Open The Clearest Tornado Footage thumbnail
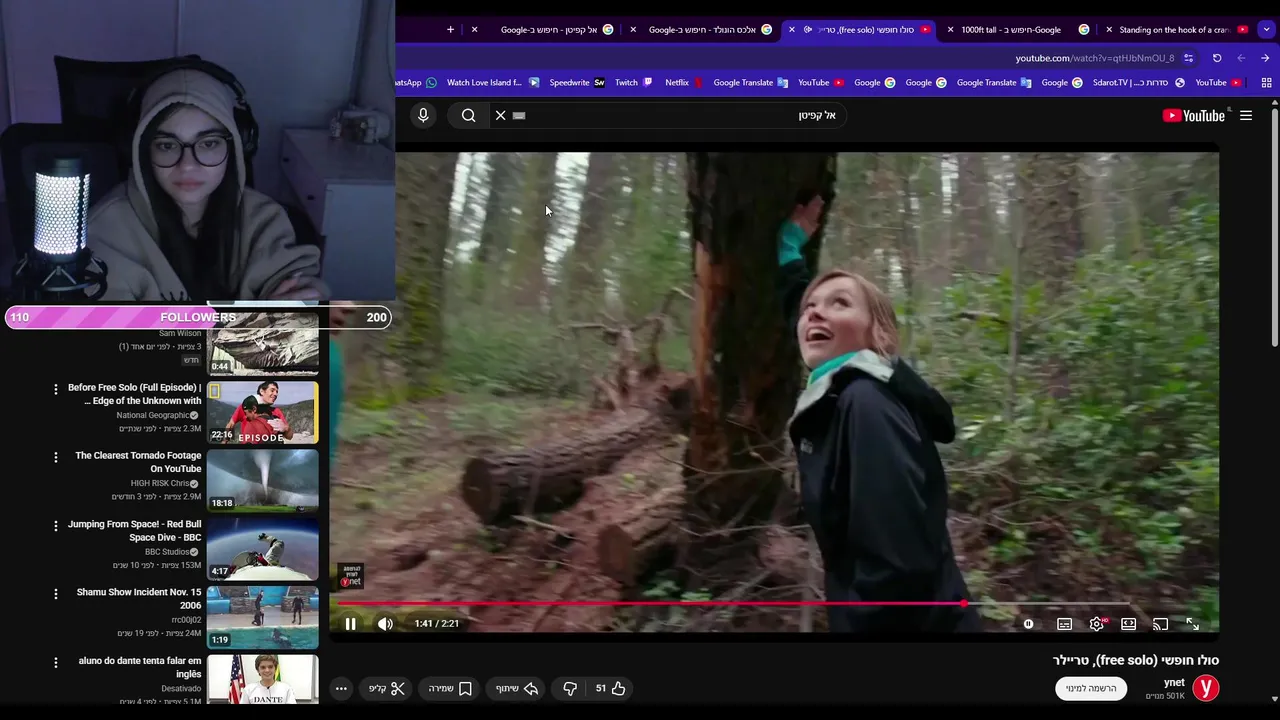1280x720 pixels. [x=263, y=480]
